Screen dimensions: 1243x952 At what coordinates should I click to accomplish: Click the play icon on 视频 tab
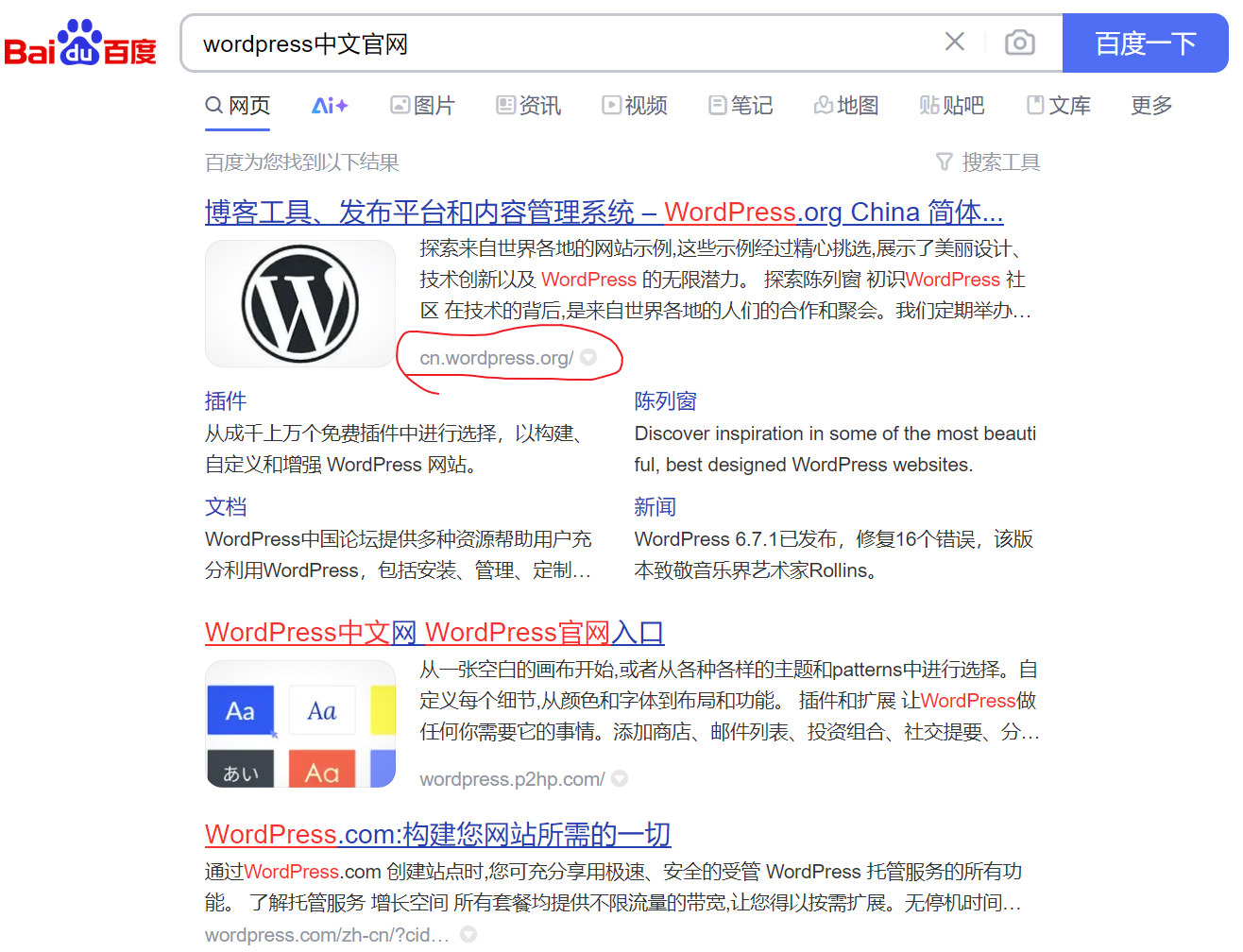(611, 105)
